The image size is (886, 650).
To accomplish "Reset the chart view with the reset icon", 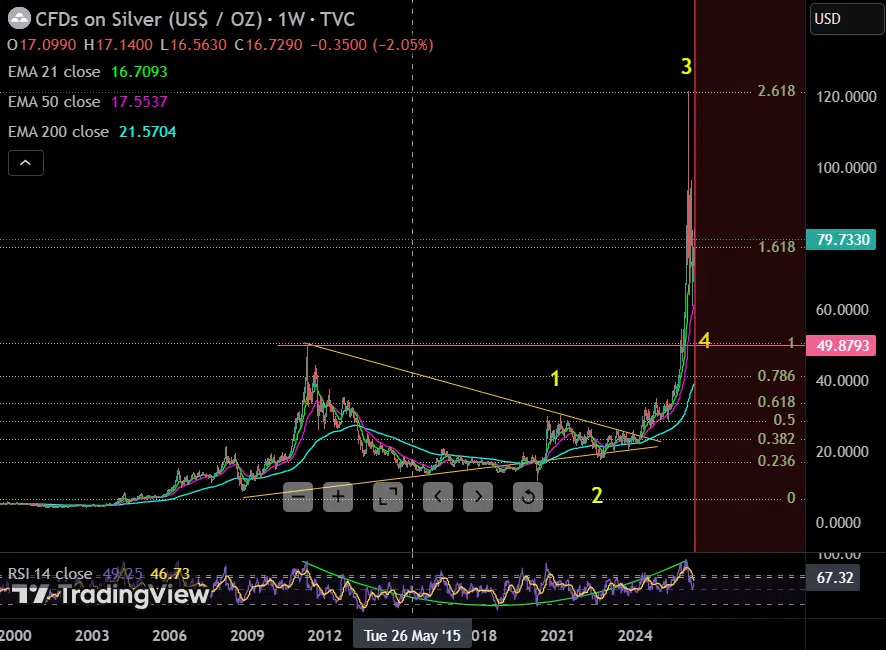I will (528, 497).
